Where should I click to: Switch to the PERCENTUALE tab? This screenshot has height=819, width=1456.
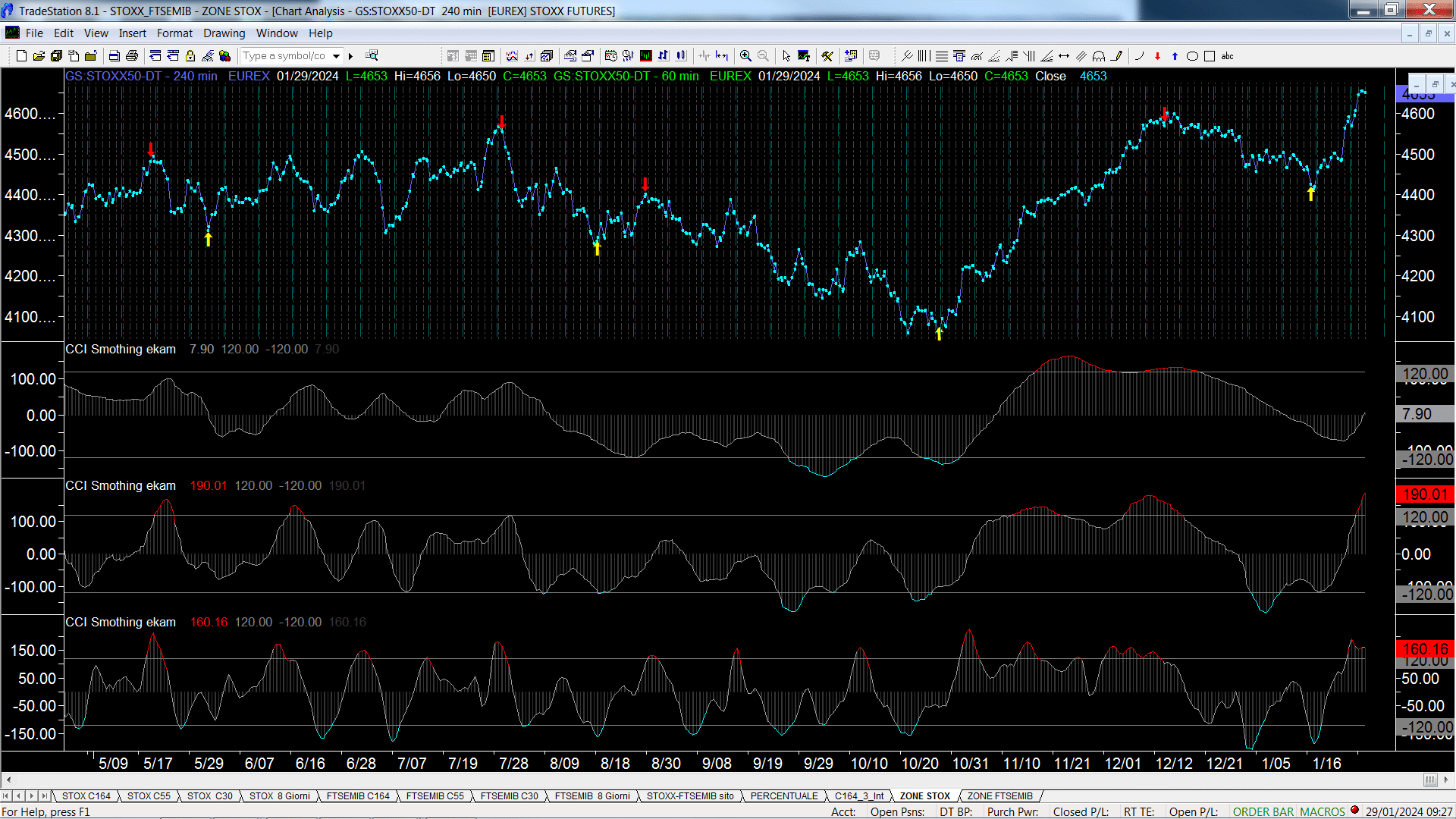784,796
